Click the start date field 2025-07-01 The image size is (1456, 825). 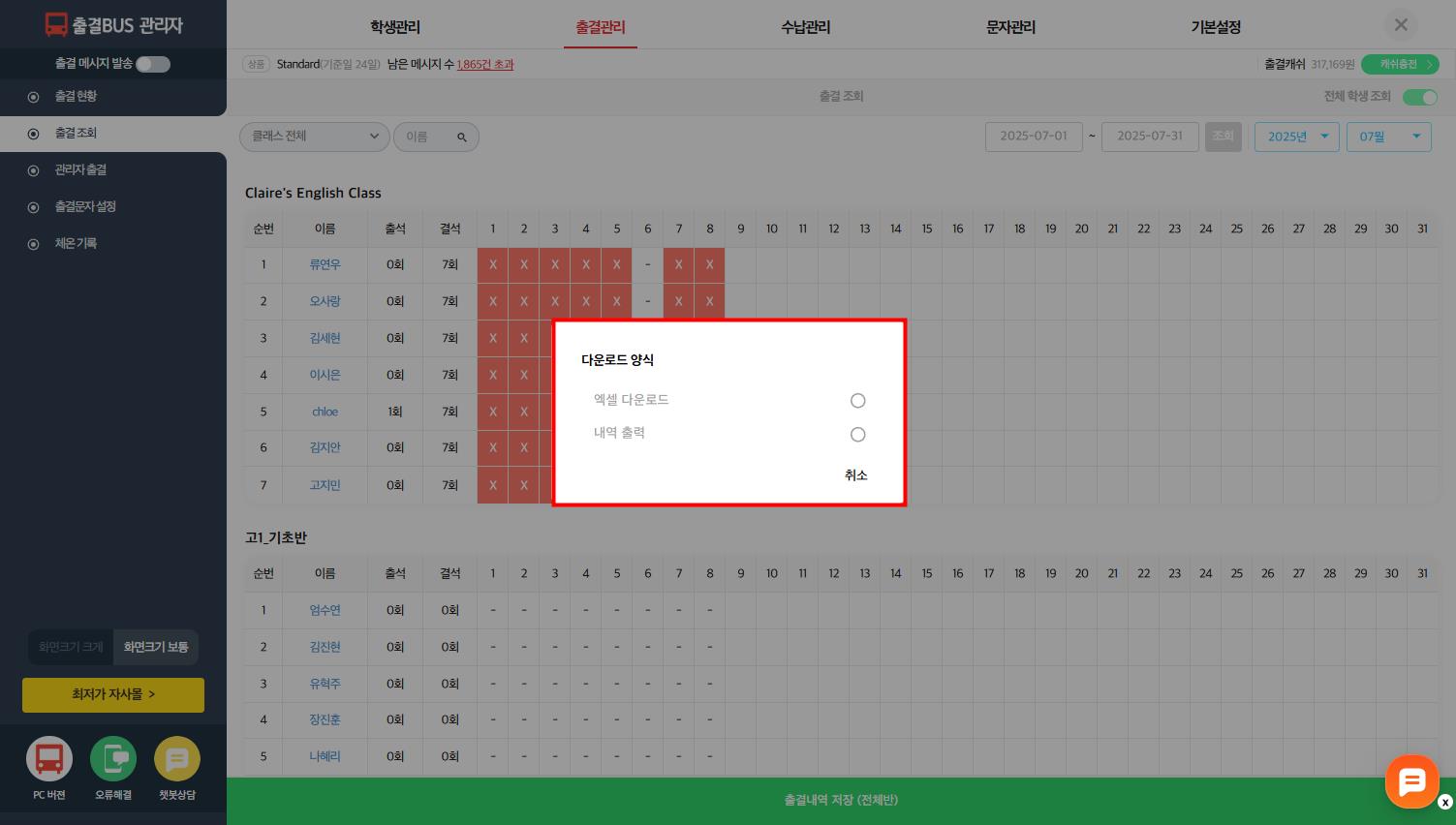pos(1034,137)
